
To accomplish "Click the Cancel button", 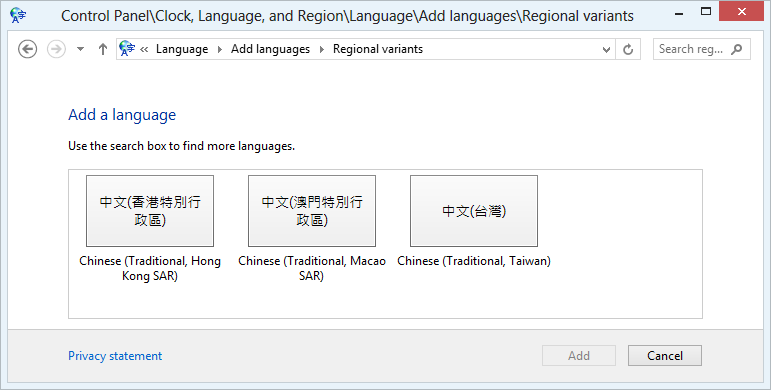I will (x=665, y=356).
